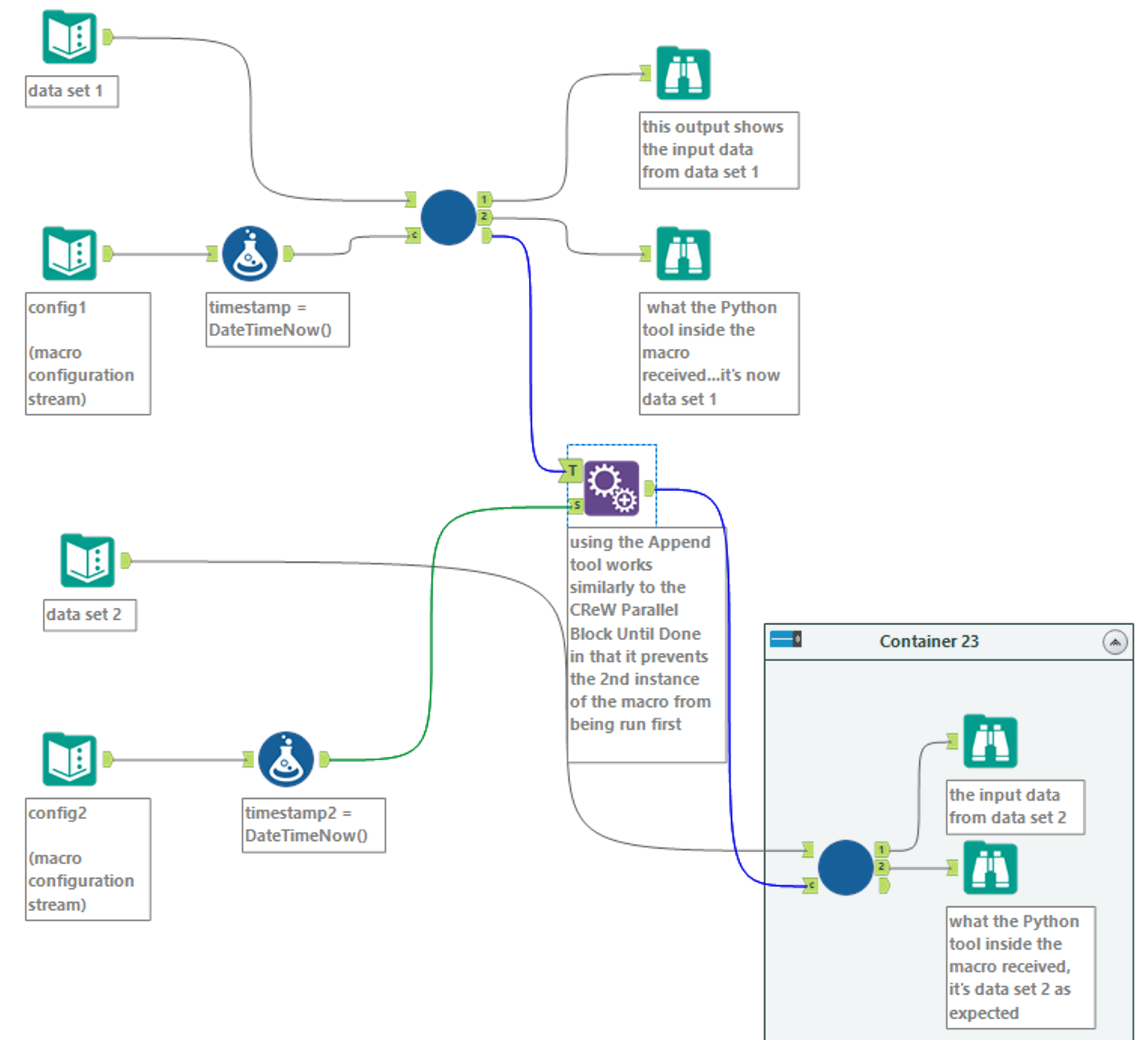Screen dimensions: 1148x1040
Task: Click the "config2" Input Data tool
Action: pos(69,758)
